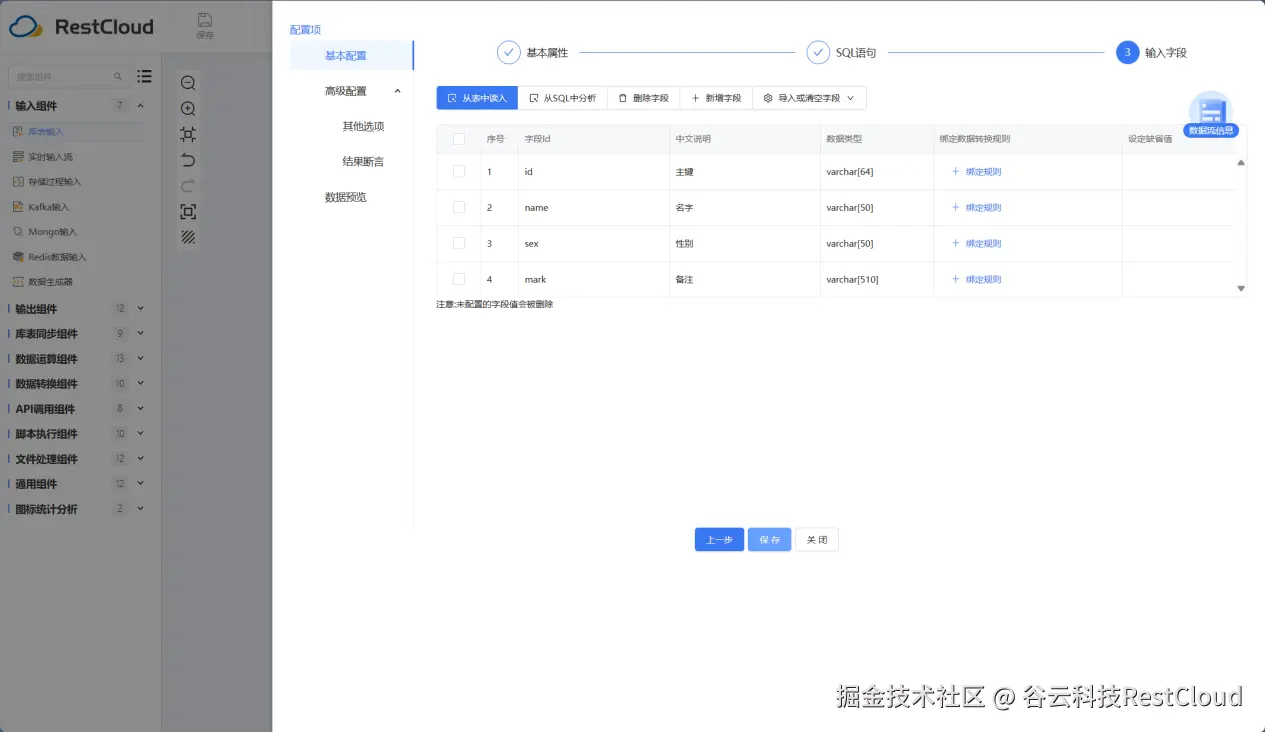Toggle the select-all checkbox in table header
Screen dimensions: 1265x732
[x=459, y=139]
